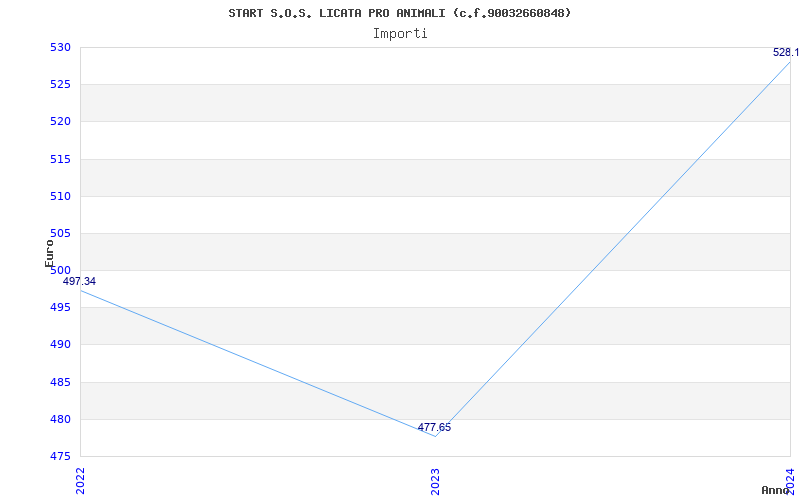
Task: Click the 2023 x-axis label
Action: [x=435, y=481]
